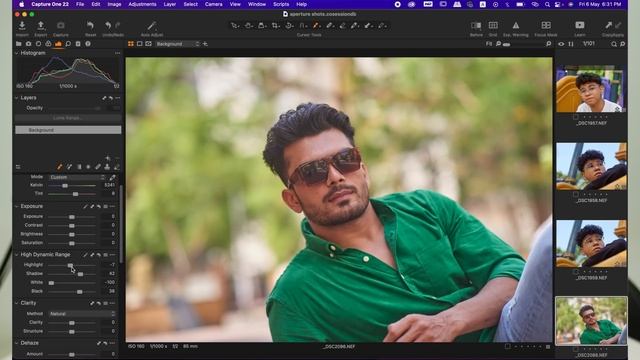Select the _DSC1958.NEF thumbnail
640x360 pixels.
[x=591, y=167]
